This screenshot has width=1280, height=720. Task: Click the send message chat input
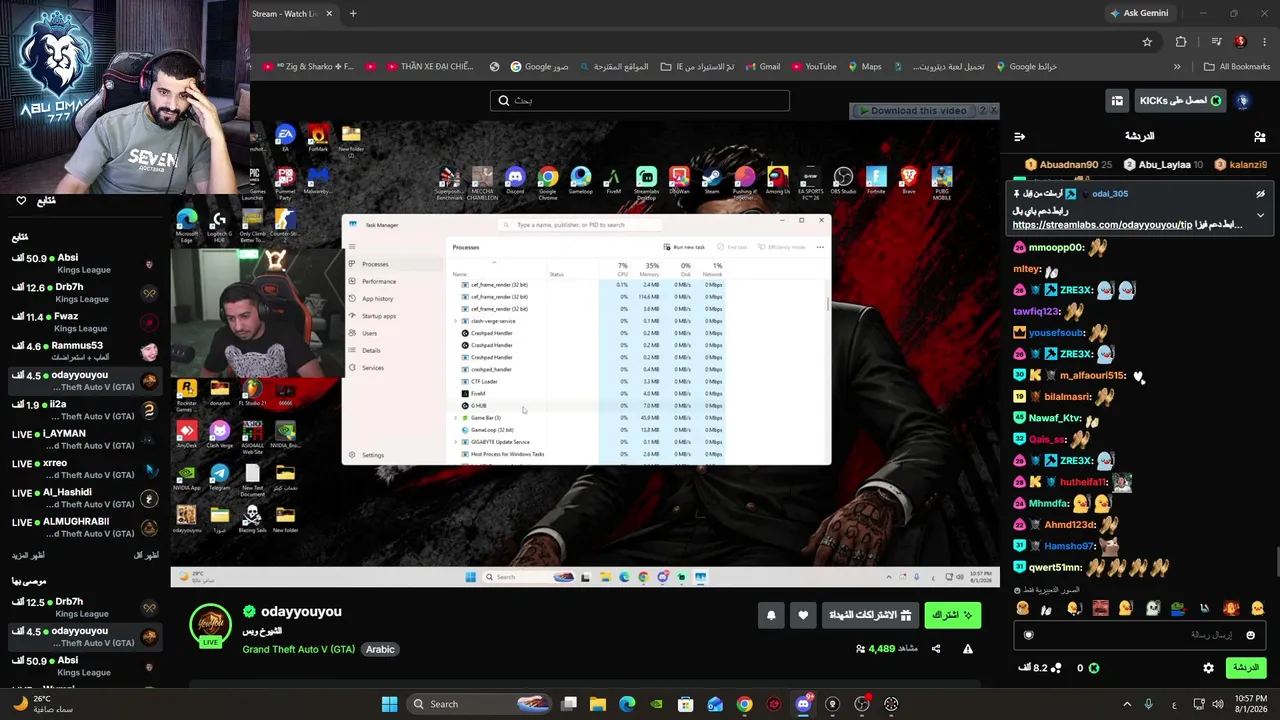pyautogui.click(x=1139, y=635)
